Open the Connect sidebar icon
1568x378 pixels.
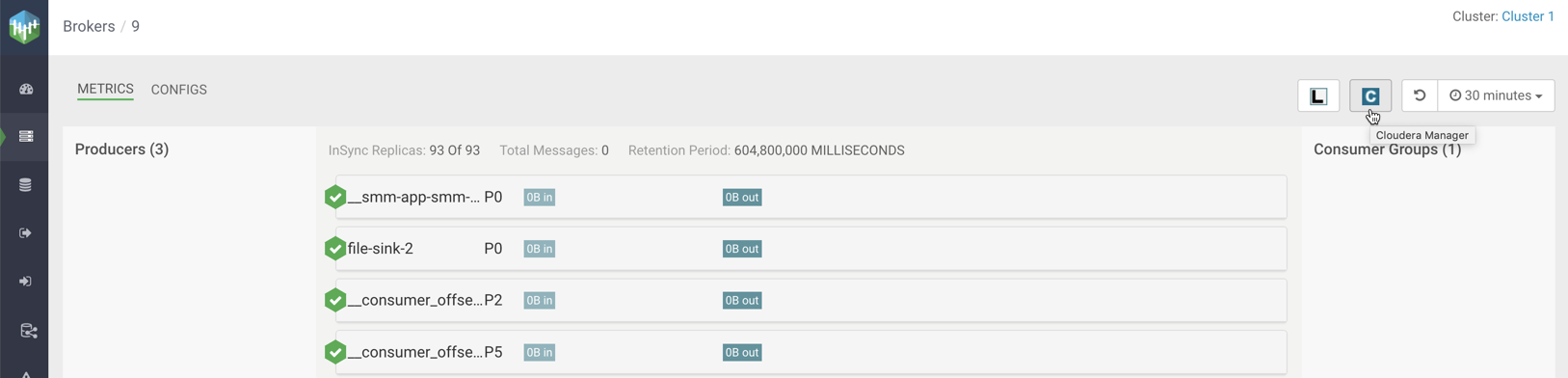pyautogui.click(x=28, y=331)
